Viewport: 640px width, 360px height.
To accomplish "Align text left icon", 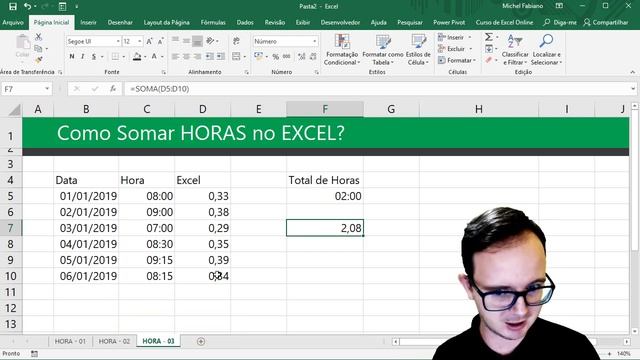I will coord(176,56).
